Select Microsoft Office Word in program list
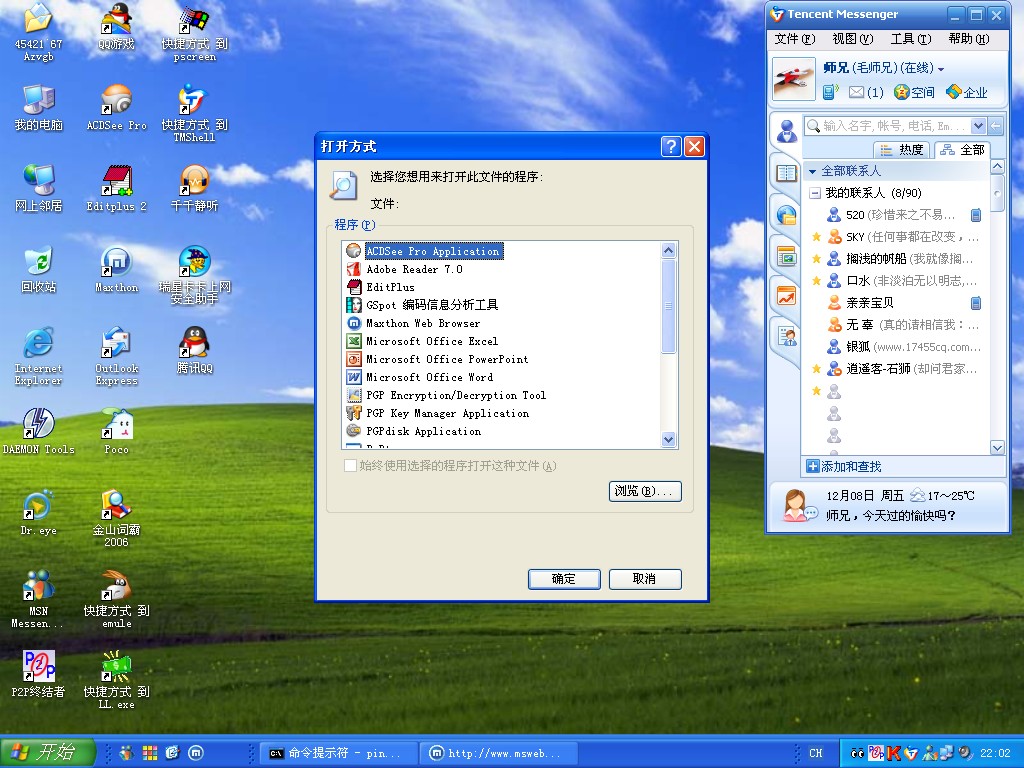The height and width of the screenshot is (768, 1024). (x=429, y=377)
